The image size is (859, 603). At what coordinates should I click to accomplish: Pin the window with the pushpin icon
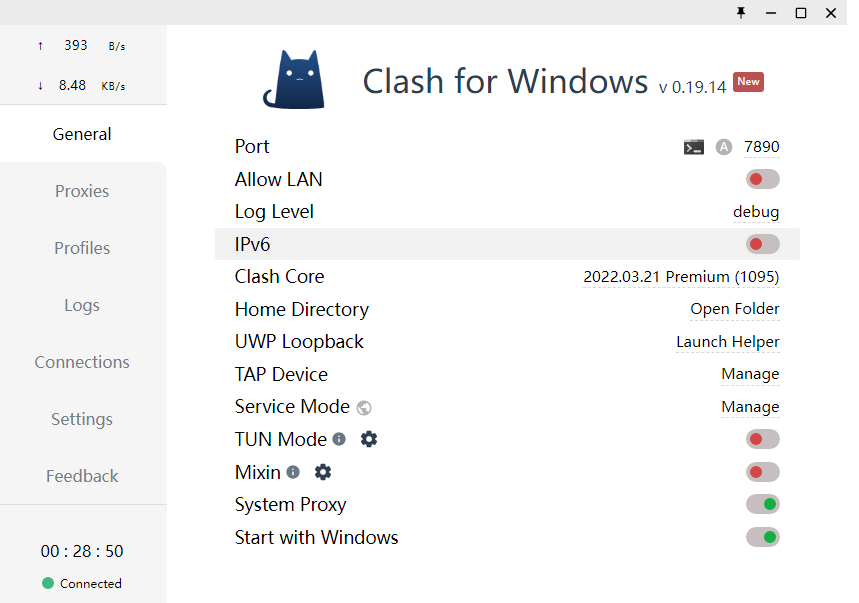click(x=741, y=12)
